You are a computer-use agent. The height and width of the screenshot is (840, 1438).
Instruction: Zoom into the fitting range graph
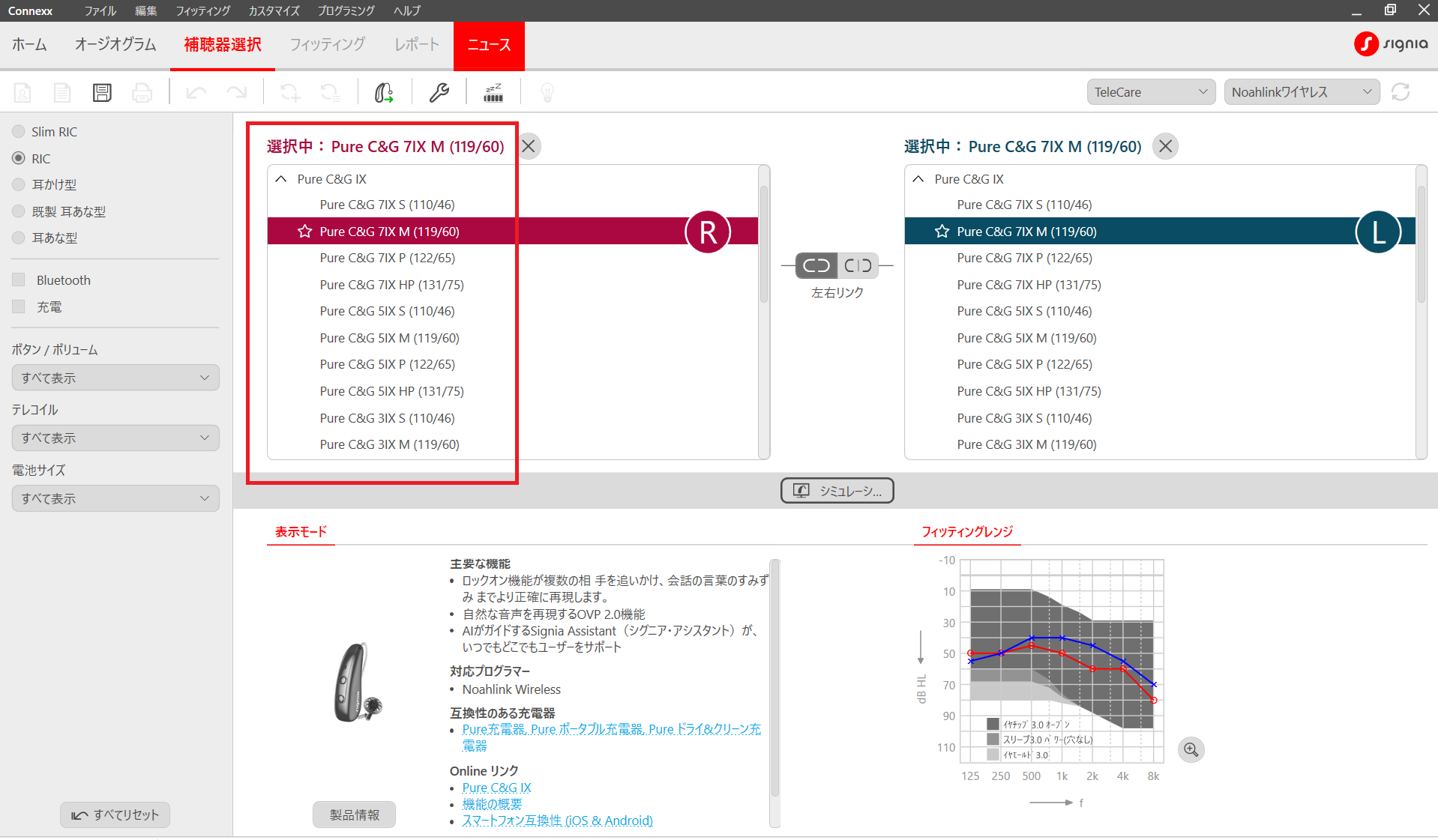[1191, 749]
